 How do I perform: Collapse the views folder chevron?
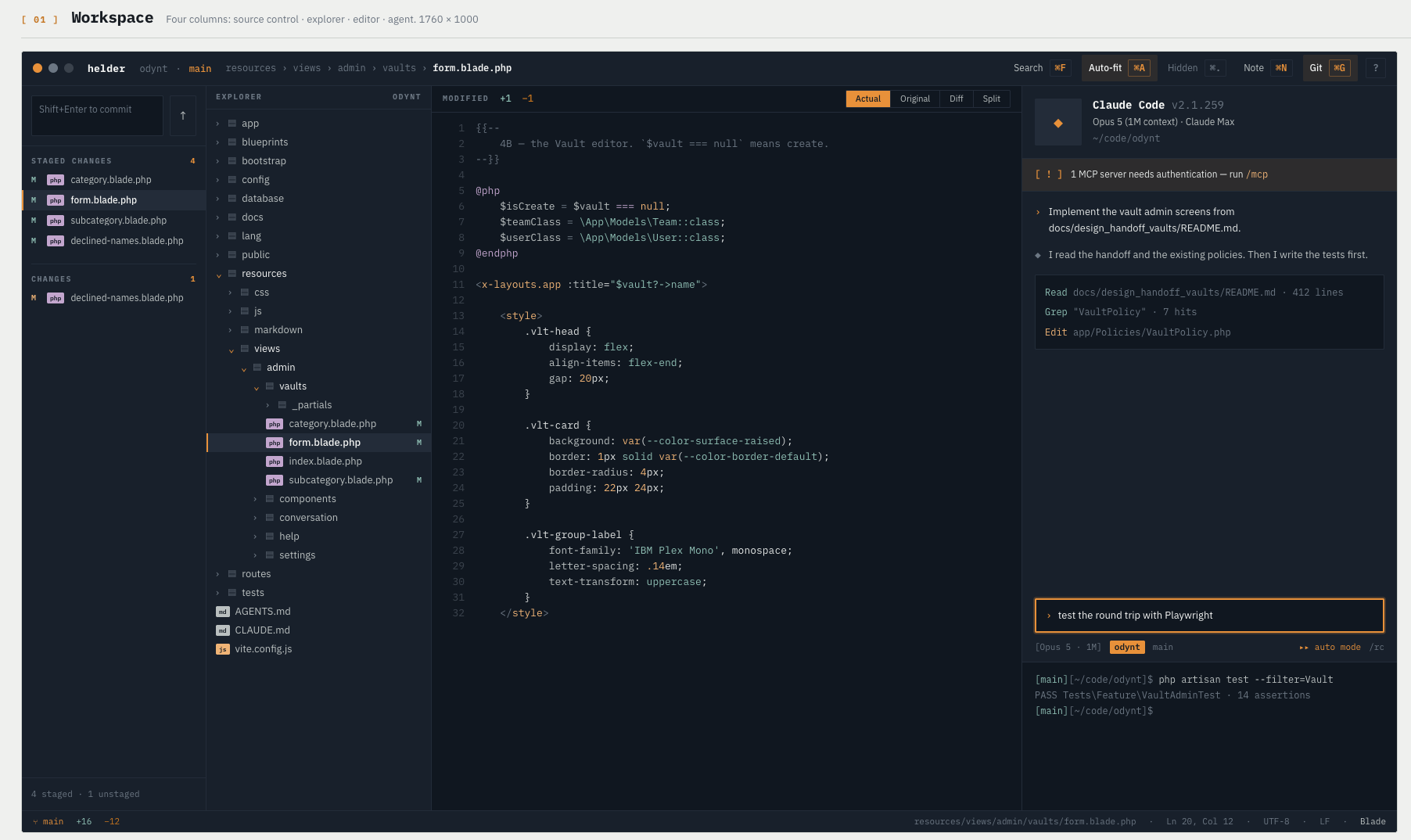[231, 350]
